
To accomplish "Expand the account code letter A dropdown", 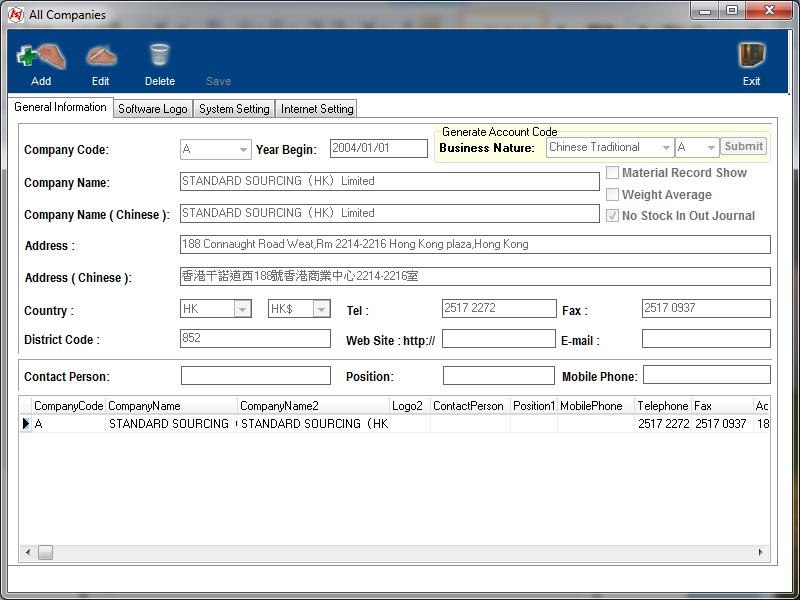I will point(711,147).
